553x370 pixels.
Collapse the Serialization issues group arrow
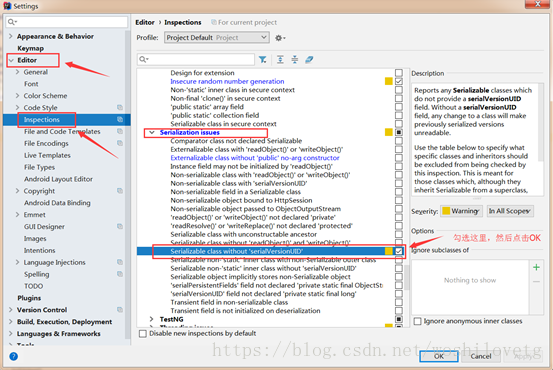152,132
